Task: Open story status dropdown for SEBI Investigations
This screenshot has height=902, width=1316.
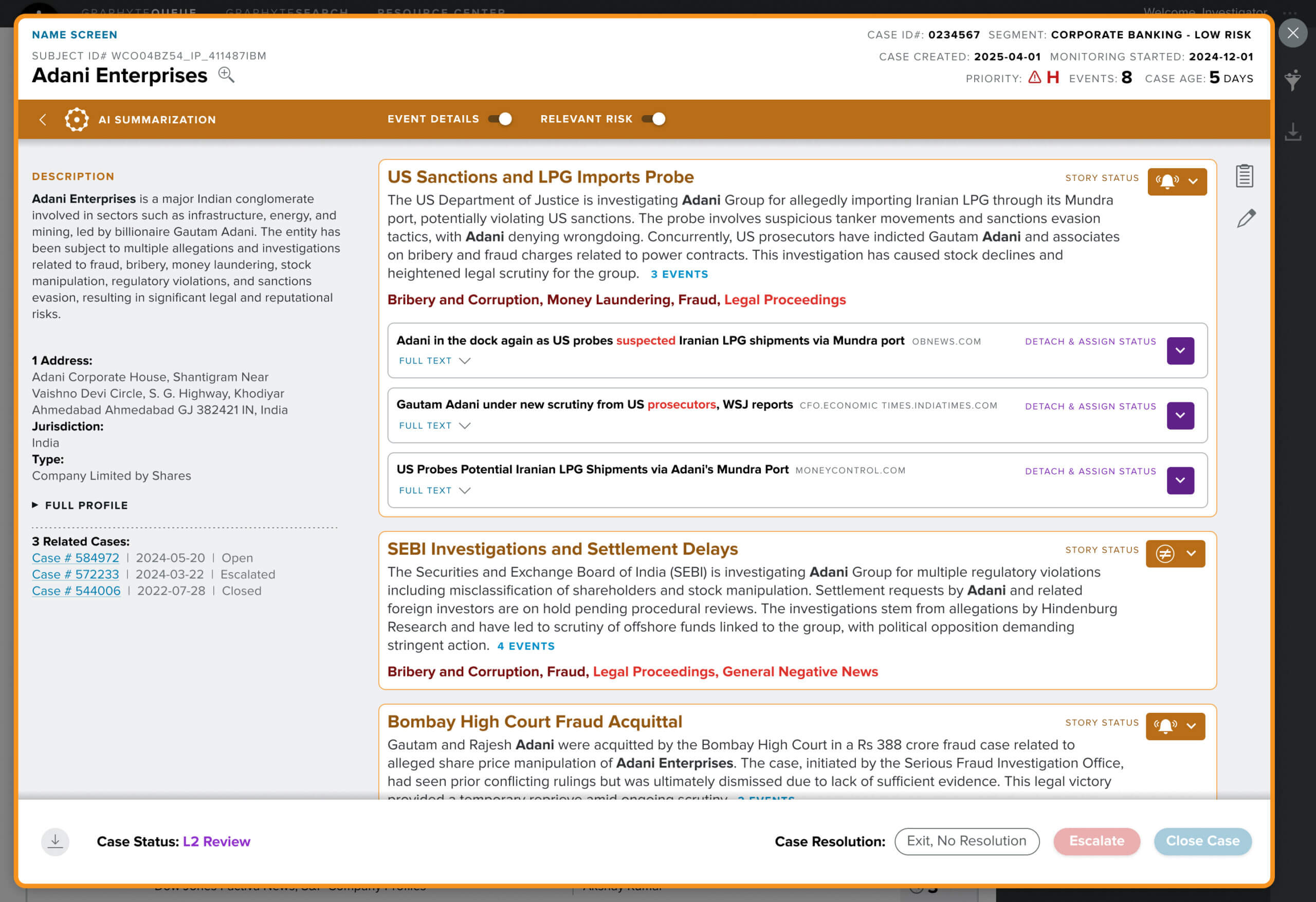Action: pyautogui.click(x=1175, y=554)
